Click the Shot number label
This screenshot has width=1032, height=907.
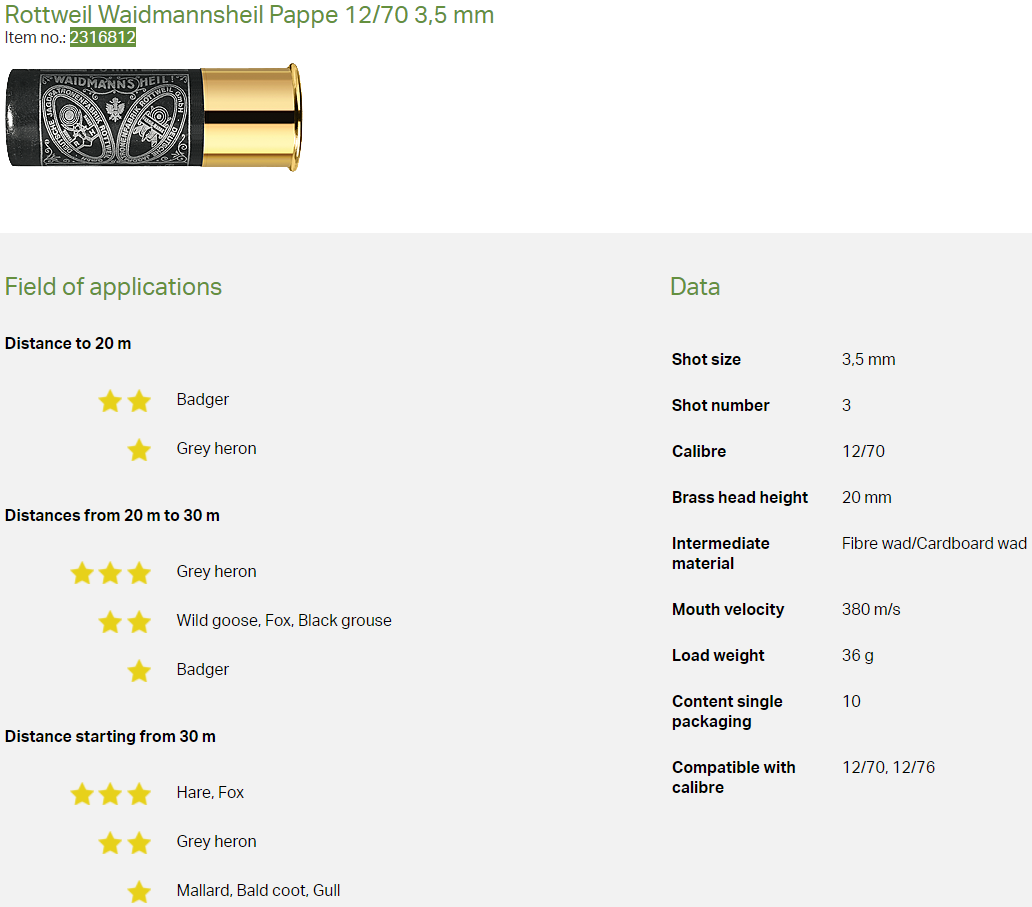pos(721,405)
